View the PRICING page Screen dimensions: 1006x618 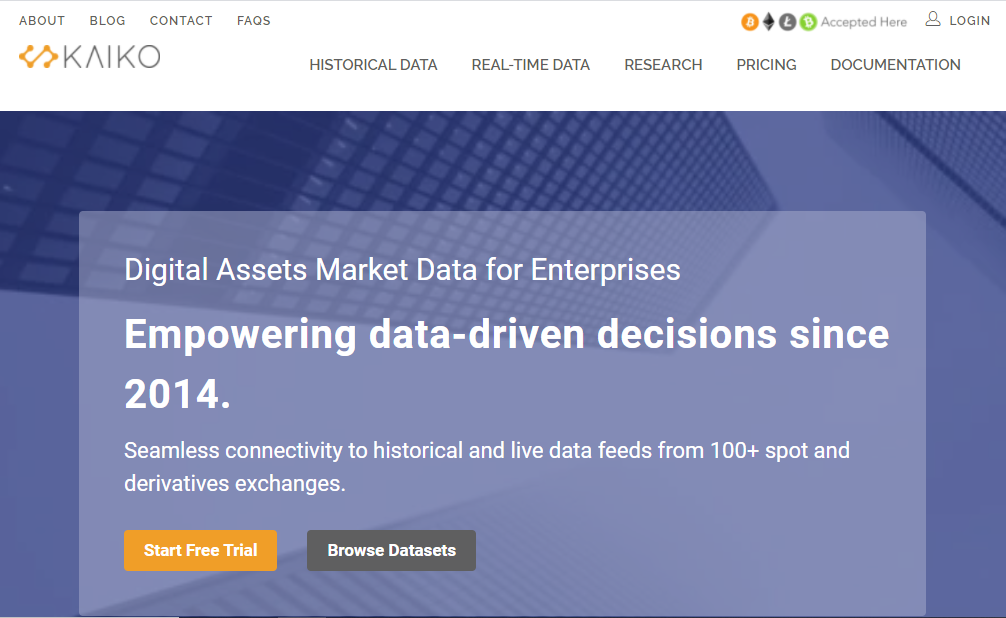[x=766, y=64]
